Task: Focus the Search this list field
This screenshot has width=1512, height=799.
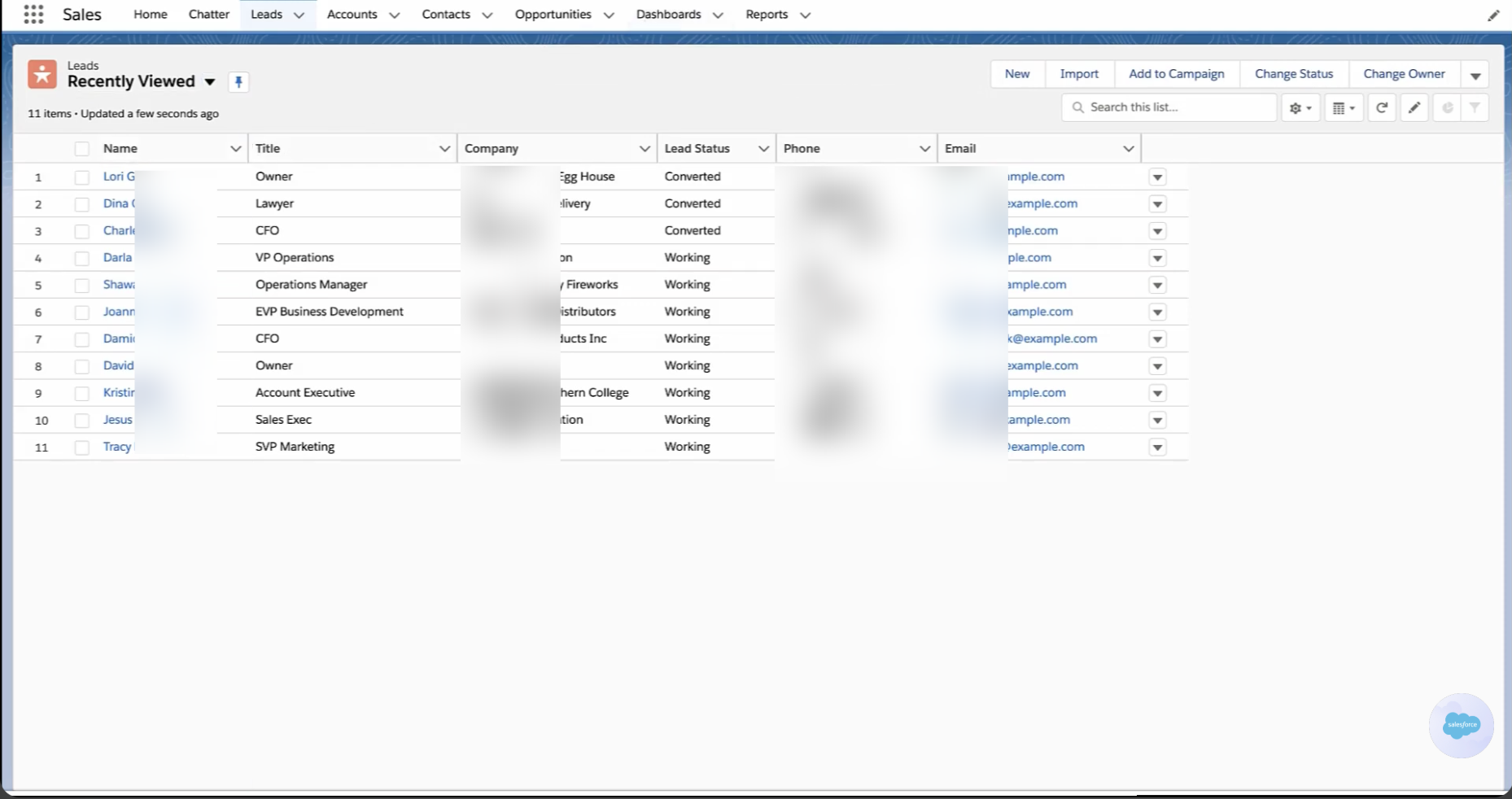Action: pyautogui.click(x=1169, y=107)
